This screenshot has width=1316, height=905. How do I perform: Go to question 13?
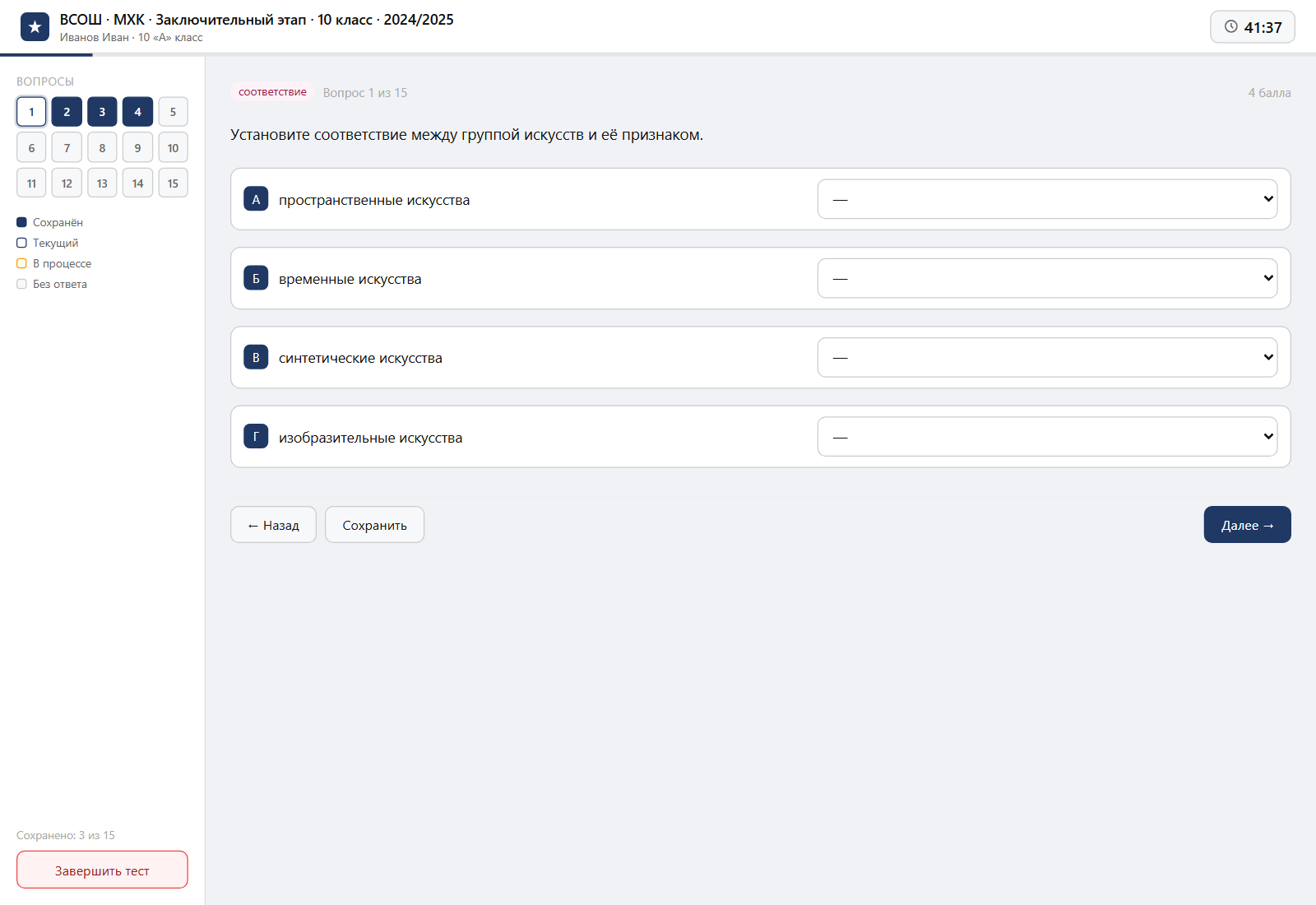(x=102, y=183)
